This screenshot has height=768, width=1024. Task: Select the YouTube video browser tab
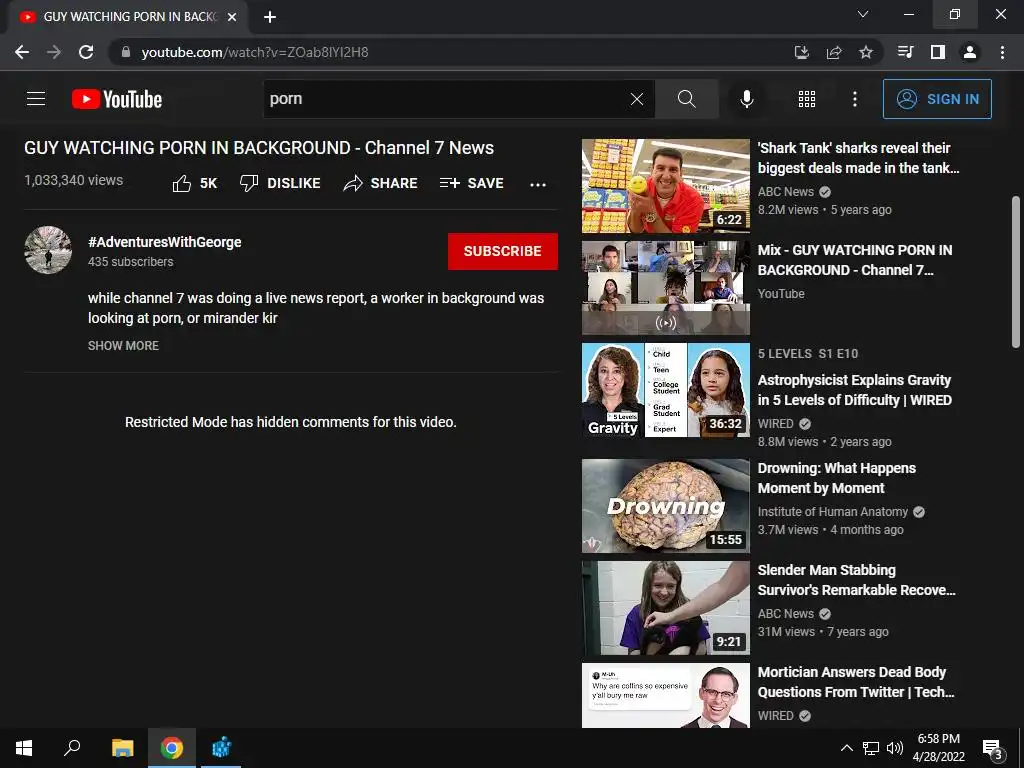click(x=129, y=17)
